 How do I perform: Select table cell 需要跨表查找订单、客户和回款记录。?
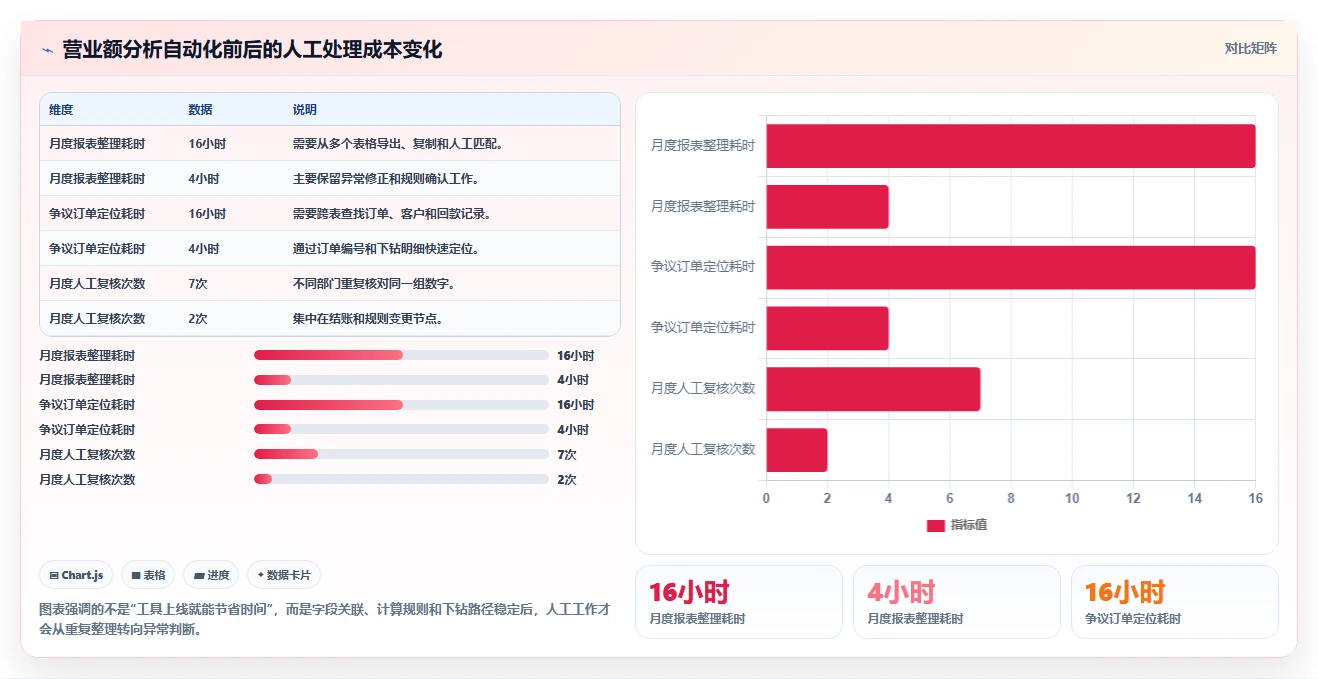[392, 214]
